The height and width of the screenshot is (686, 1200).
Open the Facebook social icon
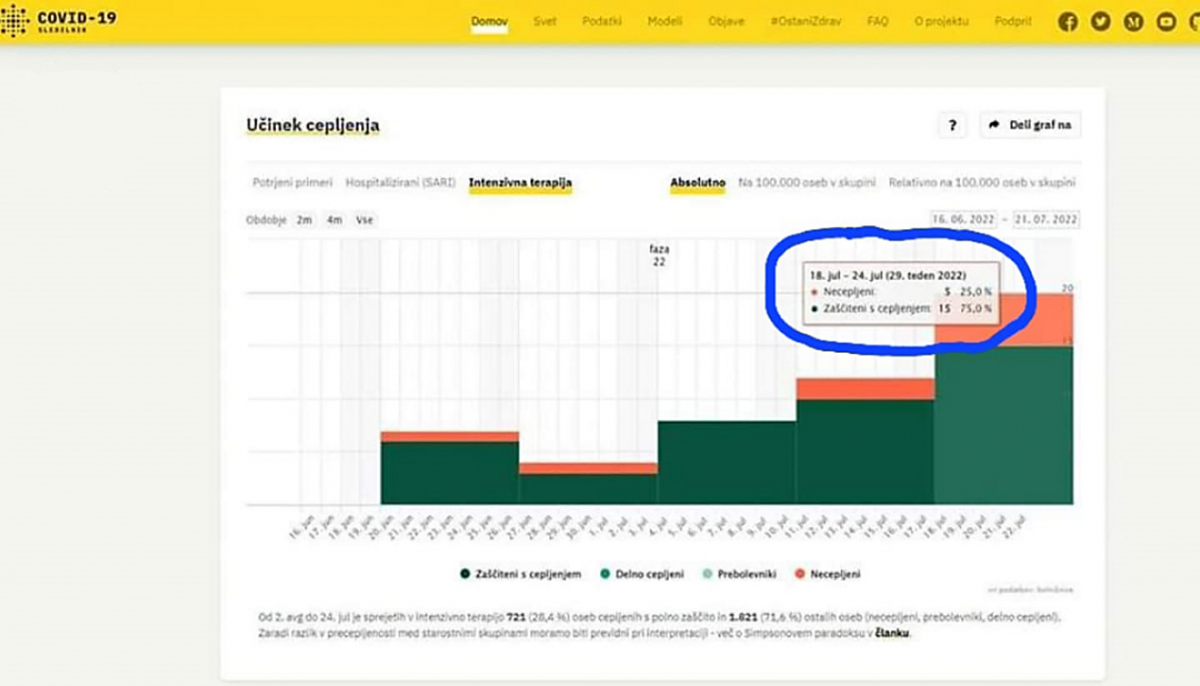1068,21
